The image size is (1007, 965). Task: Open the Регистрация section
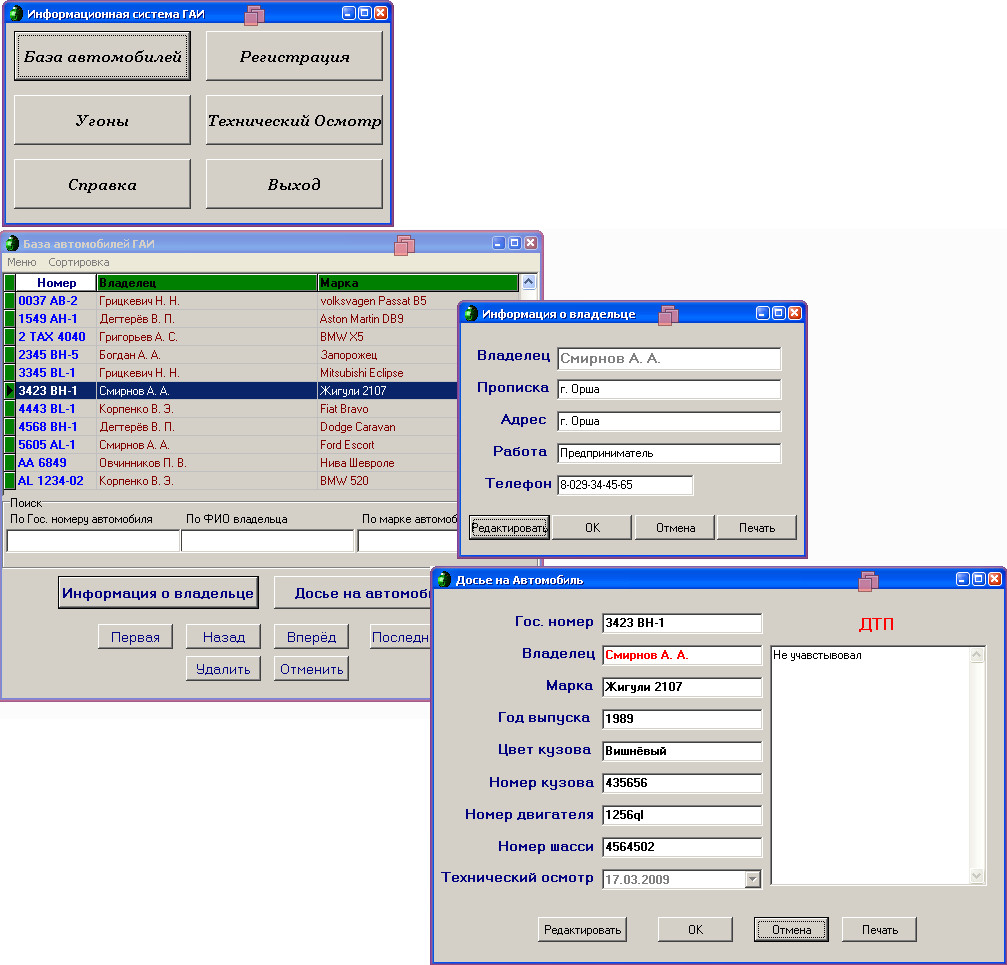pos(294,57)
